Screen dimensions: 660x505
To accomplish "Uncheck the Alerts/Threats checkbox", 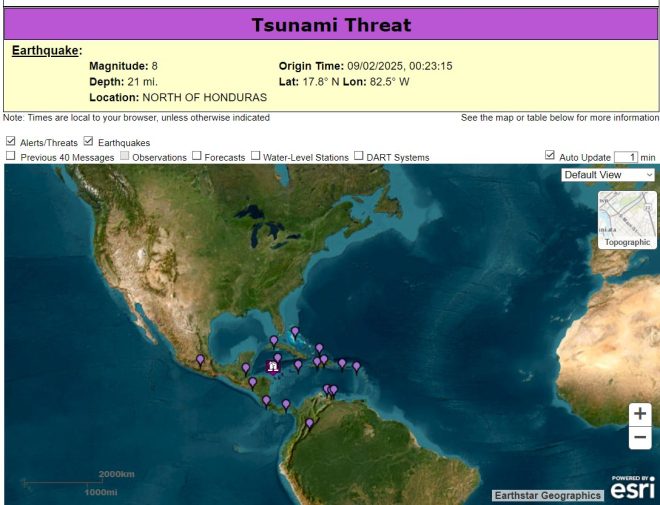I will coord(11,142).
